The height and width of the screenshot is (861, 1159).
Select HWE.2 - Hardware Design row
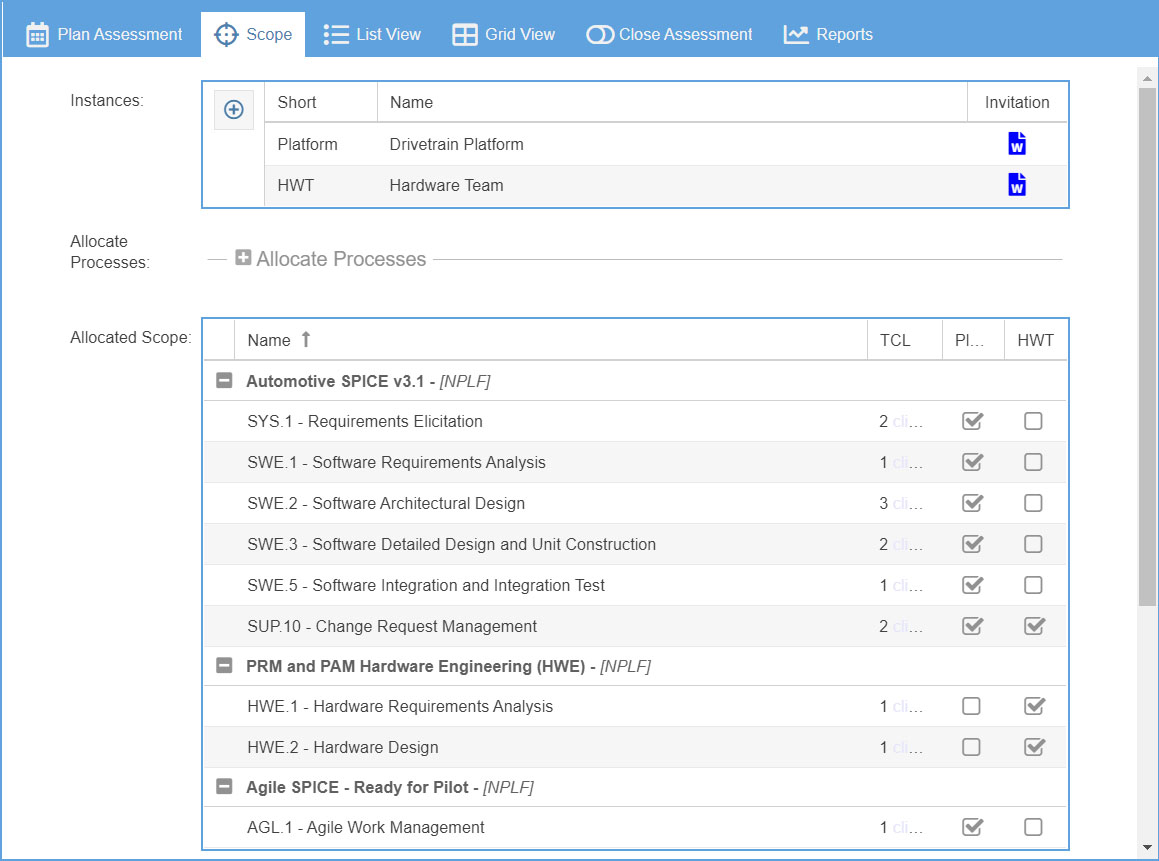[636, 747]
